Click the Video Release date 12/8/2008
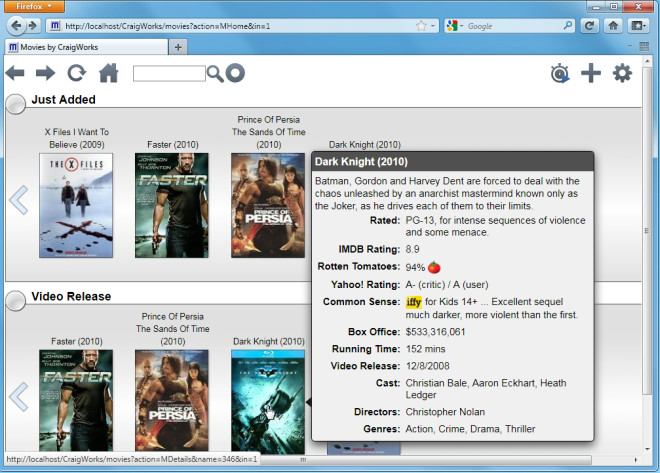The height and width of the screenshot is (473, 660). (428, 366)
